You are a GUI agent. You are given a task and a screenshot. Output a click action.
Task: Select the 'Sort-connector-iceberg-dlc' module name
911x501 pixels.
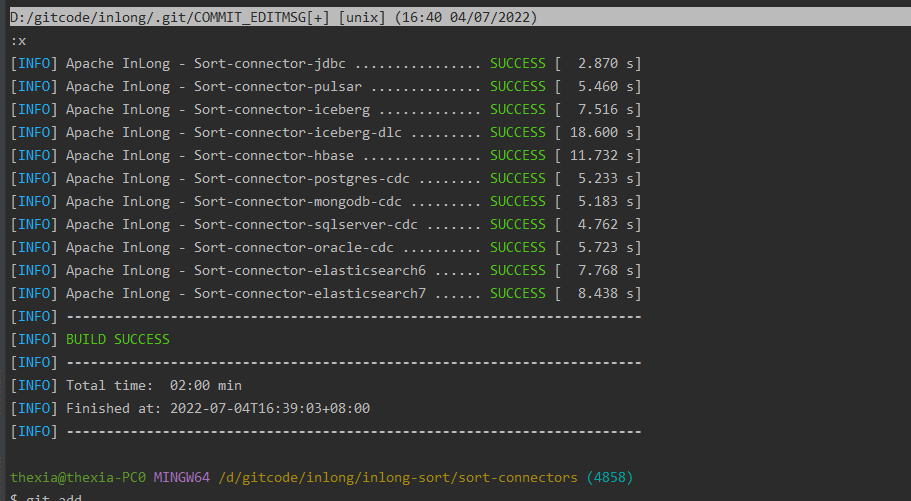point(297,133)
